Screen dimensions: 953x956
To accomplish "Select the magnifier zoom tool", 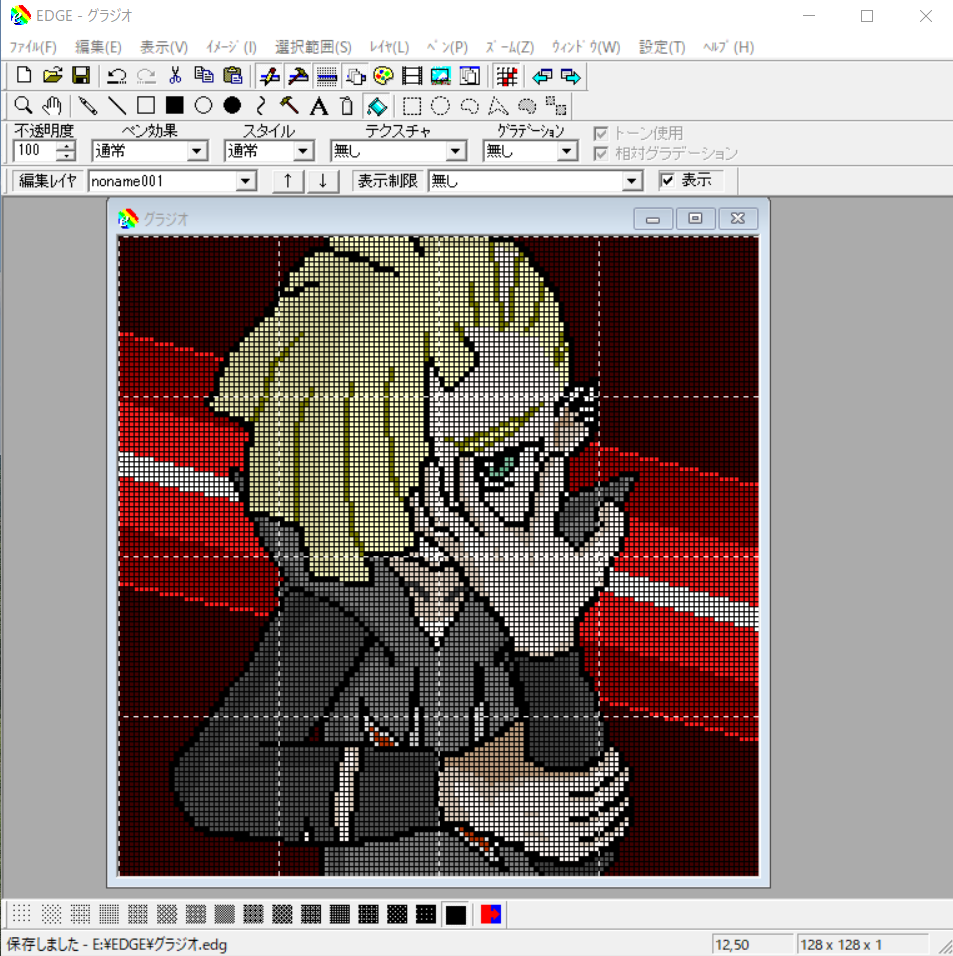I will pyautogui.click(x=23, y=106).
